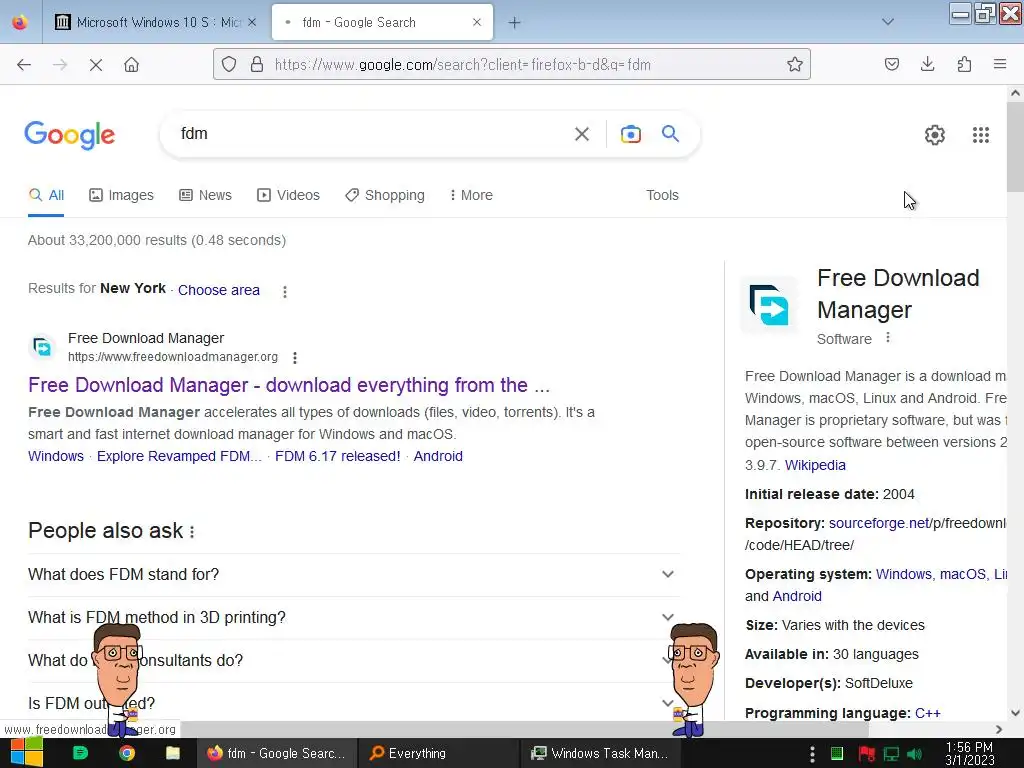The height and width of the screenshot is (768, 1024).
Task: Open the Firefox home page
Action: pos(131,65)
